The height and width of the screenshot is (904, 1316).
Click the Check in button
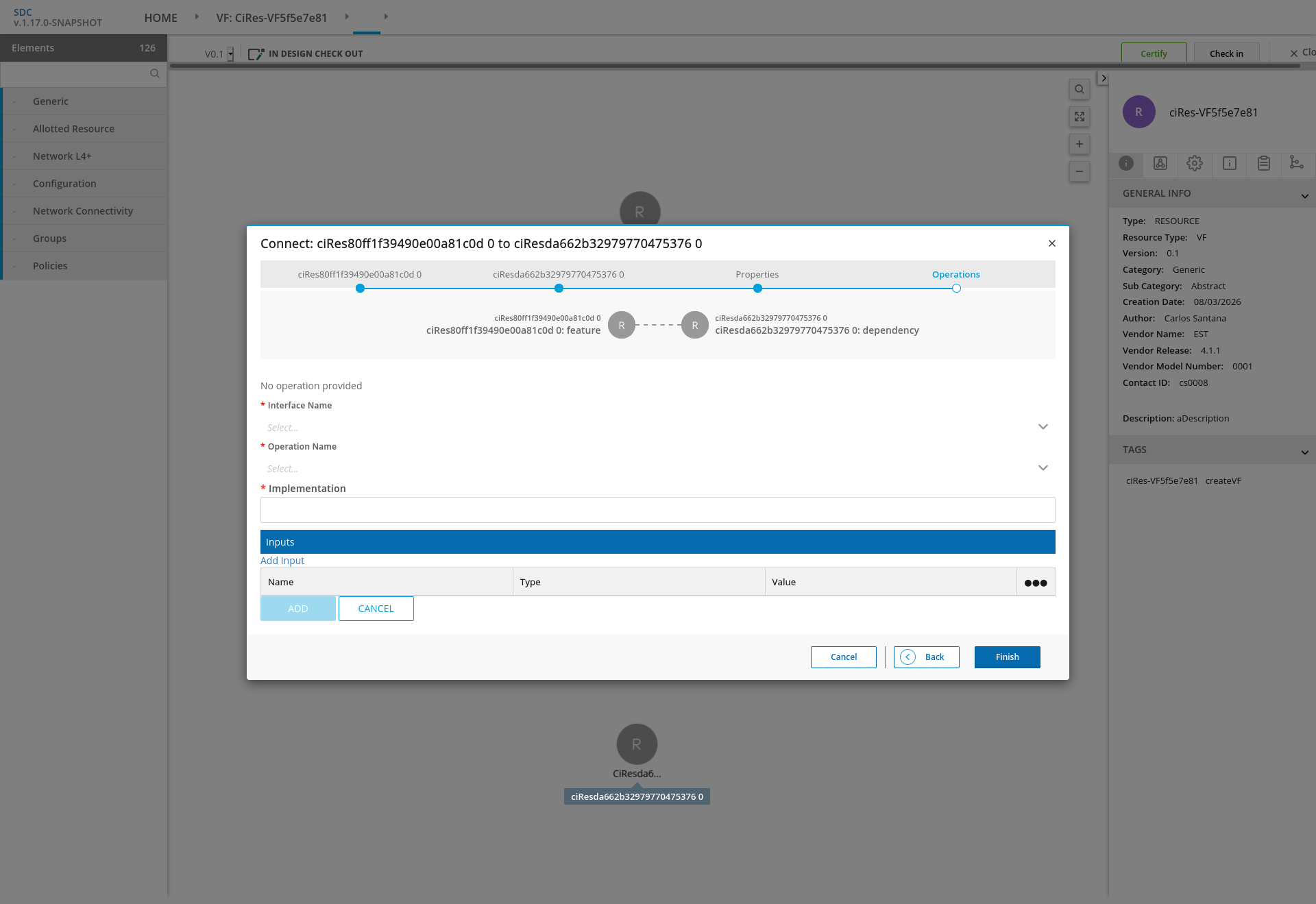[1226, 53]
